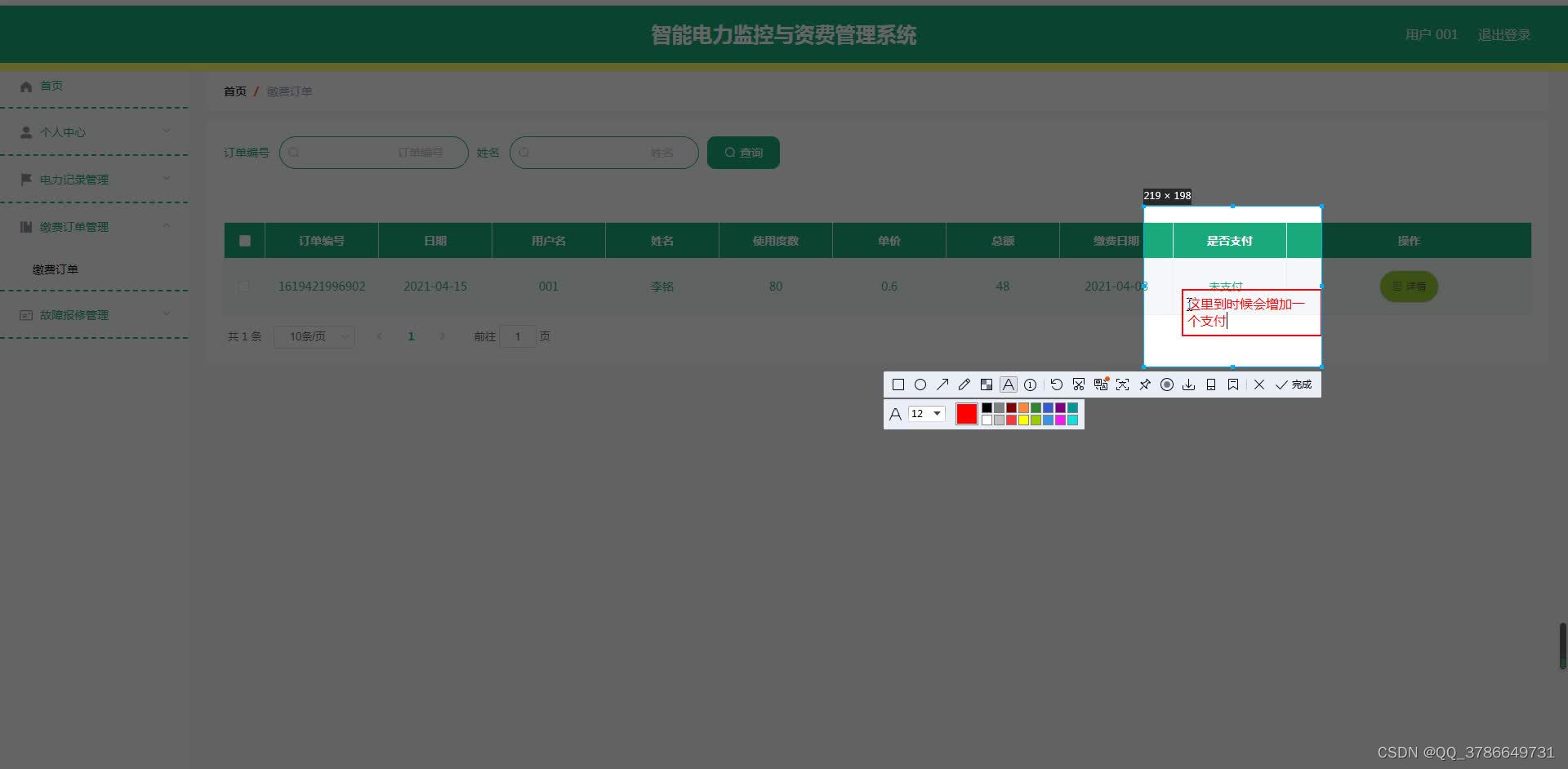Click 用户 001 in the header
This screenshot has width=1568, height=769.
point(1431,35)
